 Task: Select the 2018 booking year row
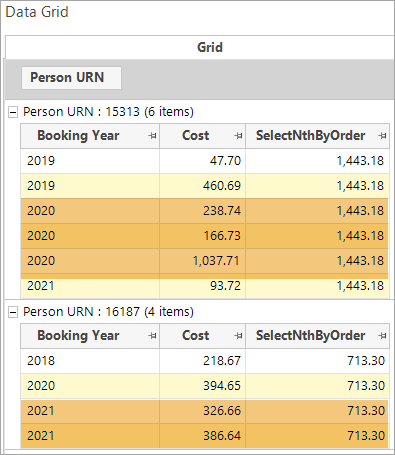(x=205, y=361)
